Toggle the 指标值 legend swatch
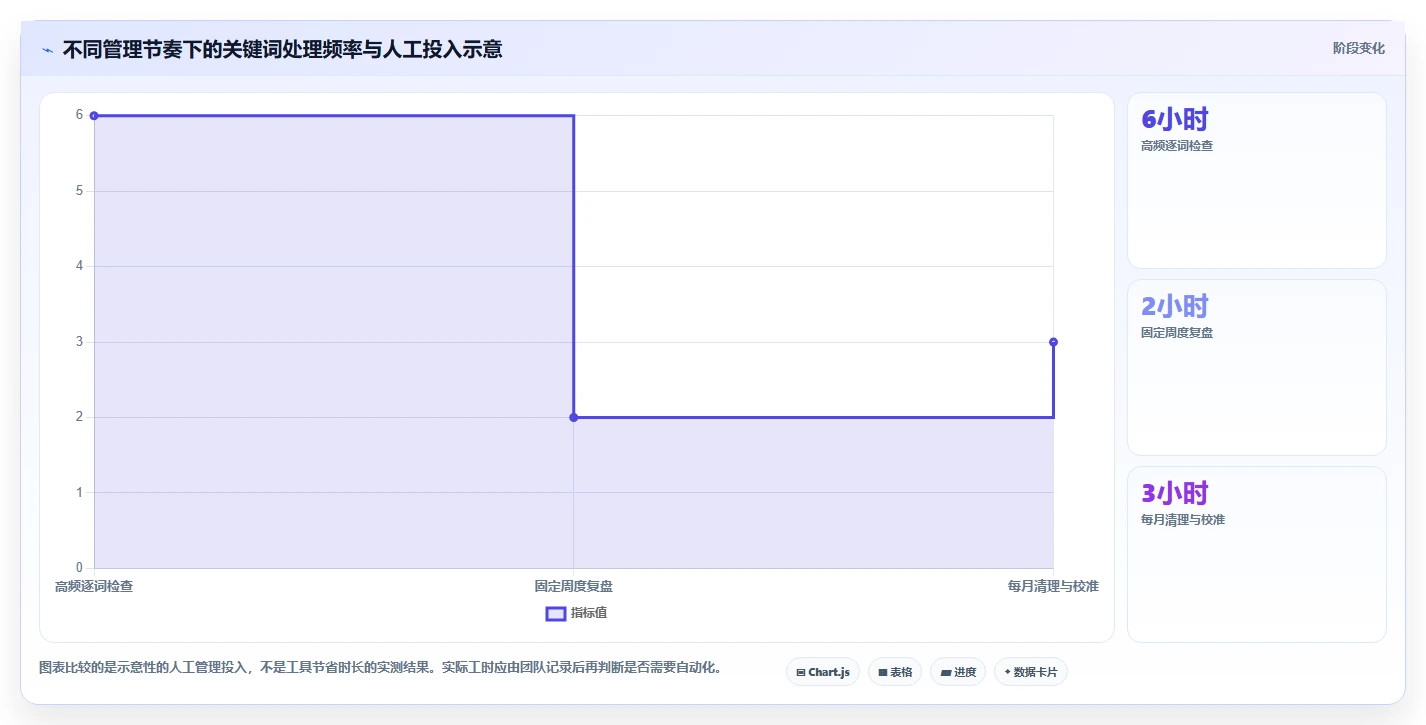This screenshot has width=1426, height=725. (x=556, y=613)
